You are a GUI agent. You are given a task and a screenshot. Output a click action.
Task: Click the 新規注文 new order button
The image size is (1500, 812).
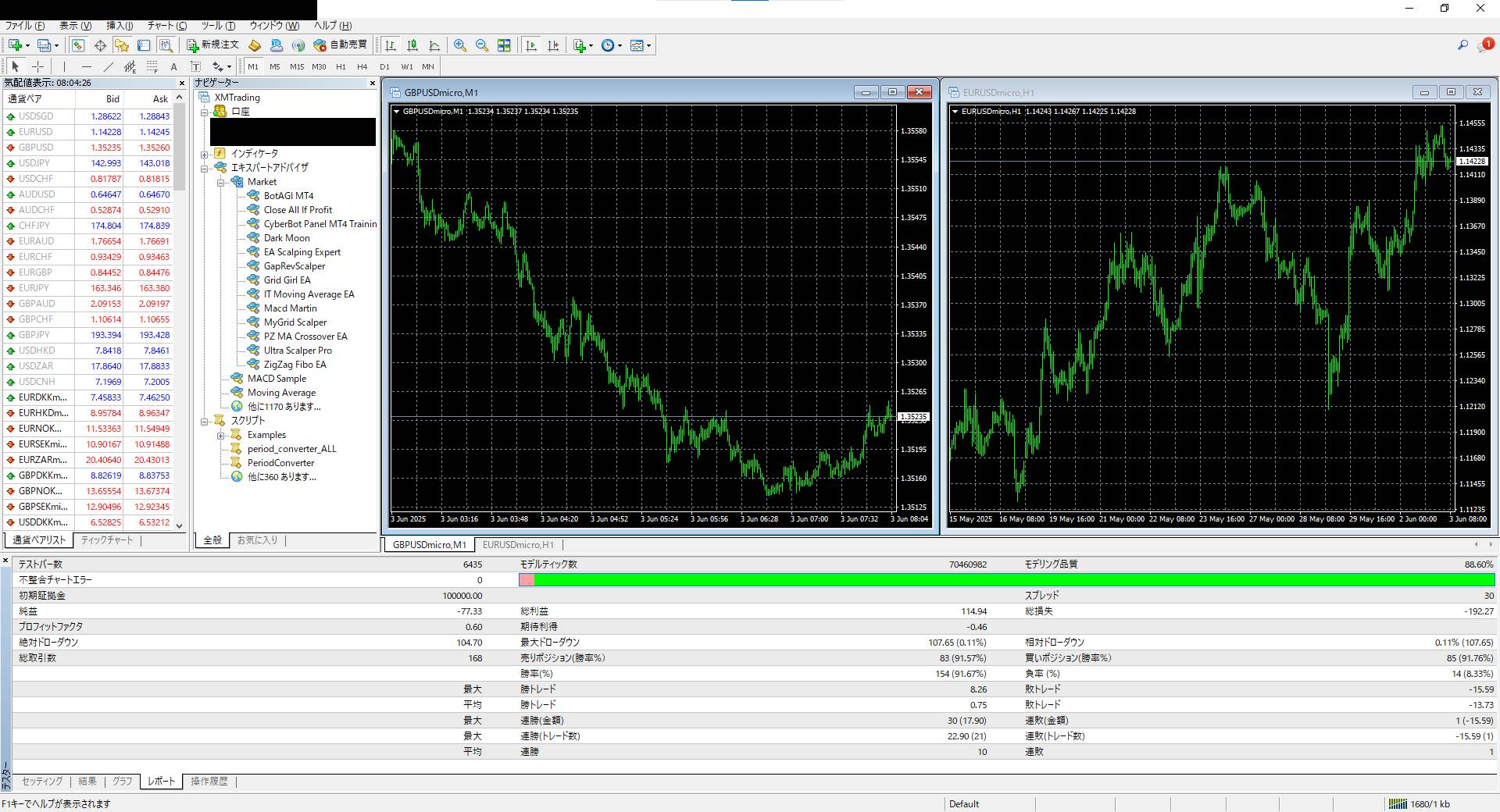pyautogui.click(x=212, y=45)
